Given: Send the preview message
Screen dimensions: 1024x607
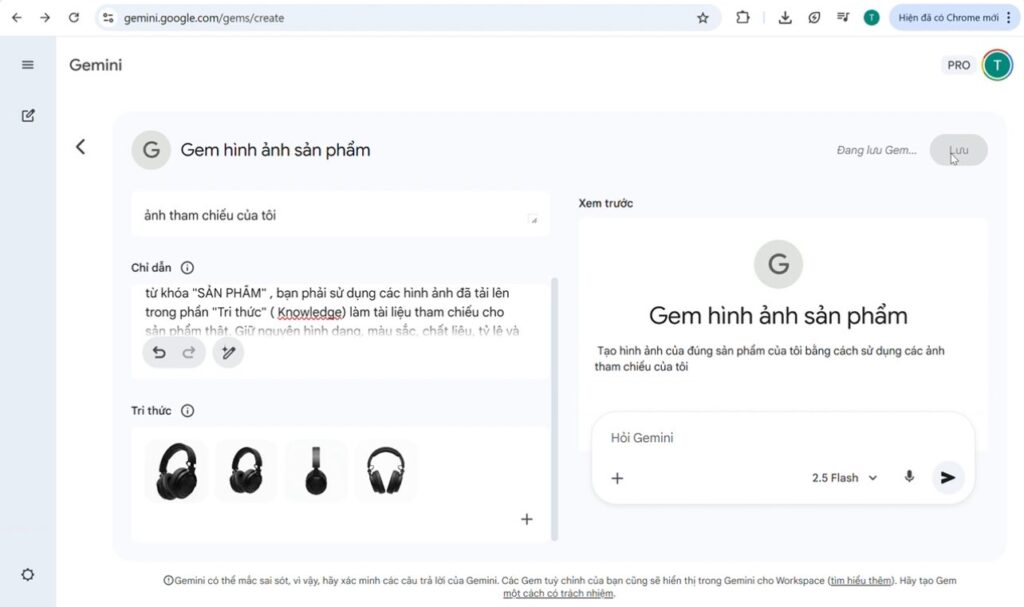Looking at the screenshot, I should coord(948,478).
